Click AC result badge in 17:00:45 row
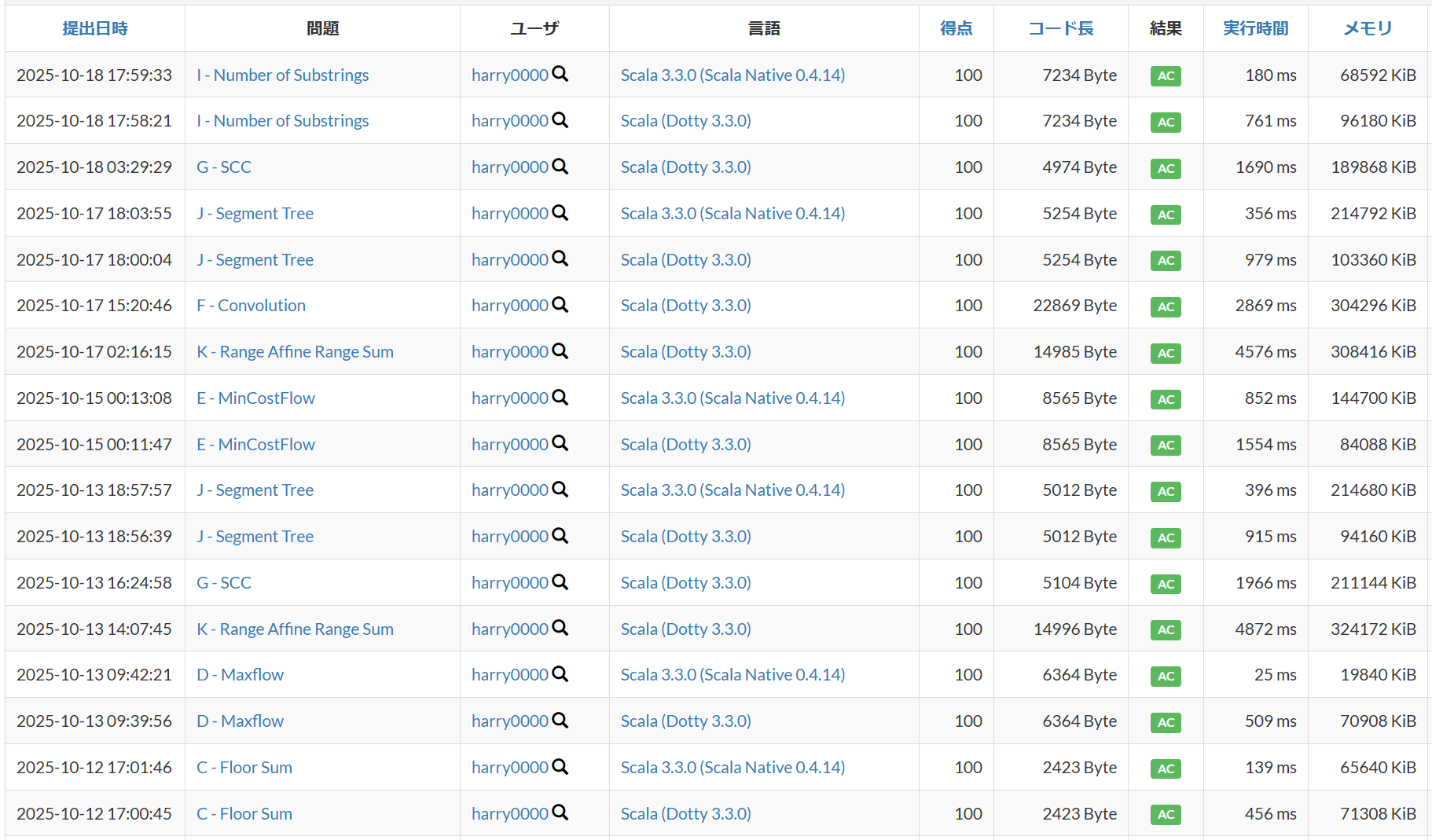This screenshot has width=1432, height=840. click(1166, 814)
